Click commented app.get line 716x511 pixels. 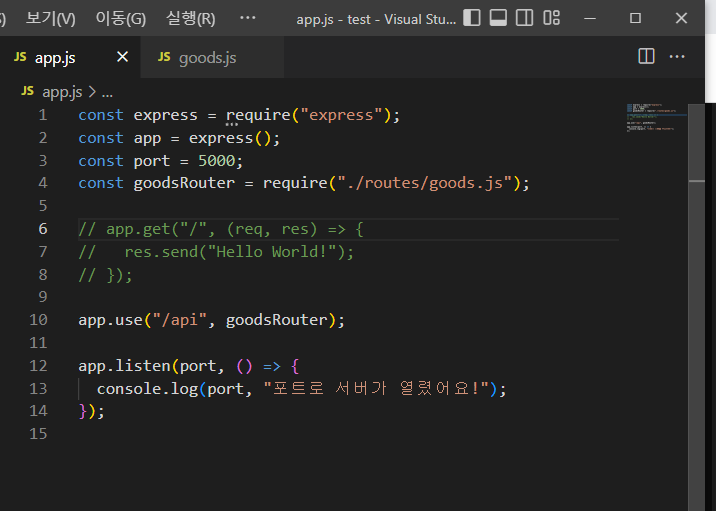(221, 229)
